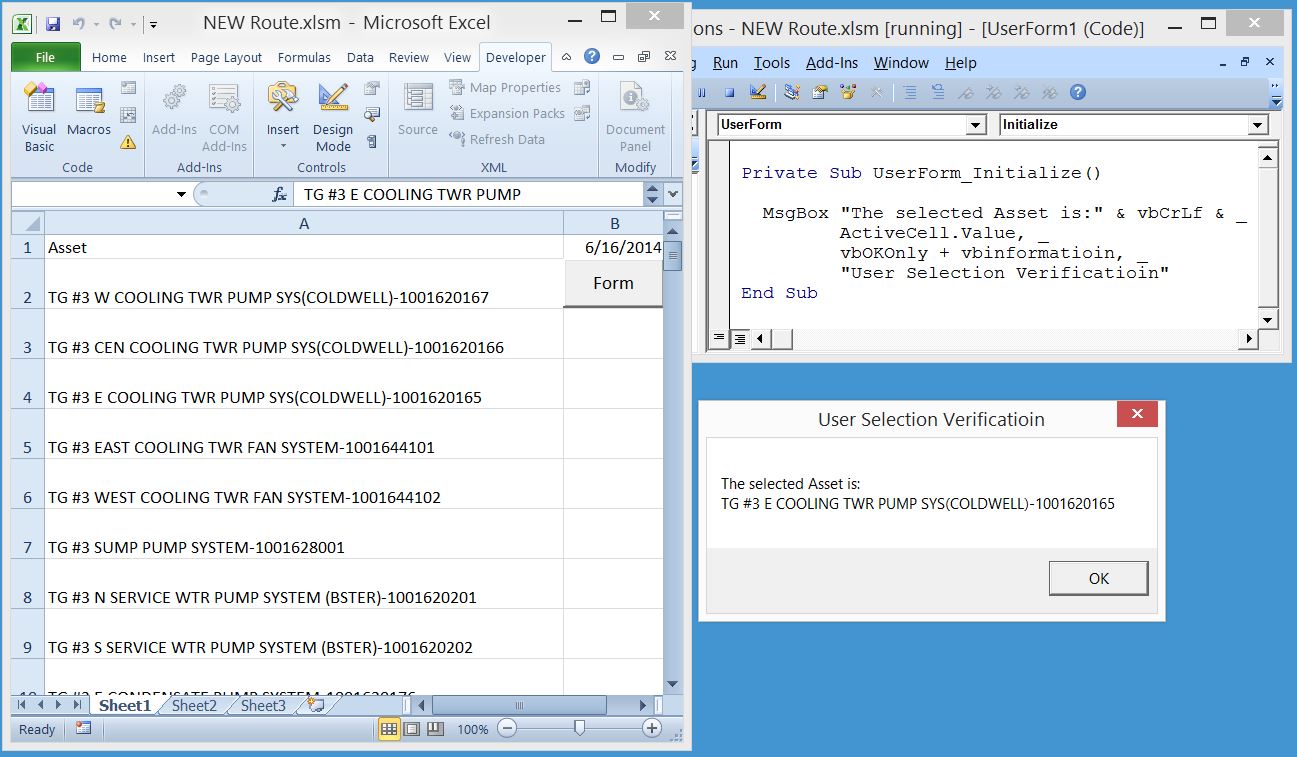The width and height of the screenshot is (1297, 757).
Task: Click in the formula bar text
Action: pos(412,194)
